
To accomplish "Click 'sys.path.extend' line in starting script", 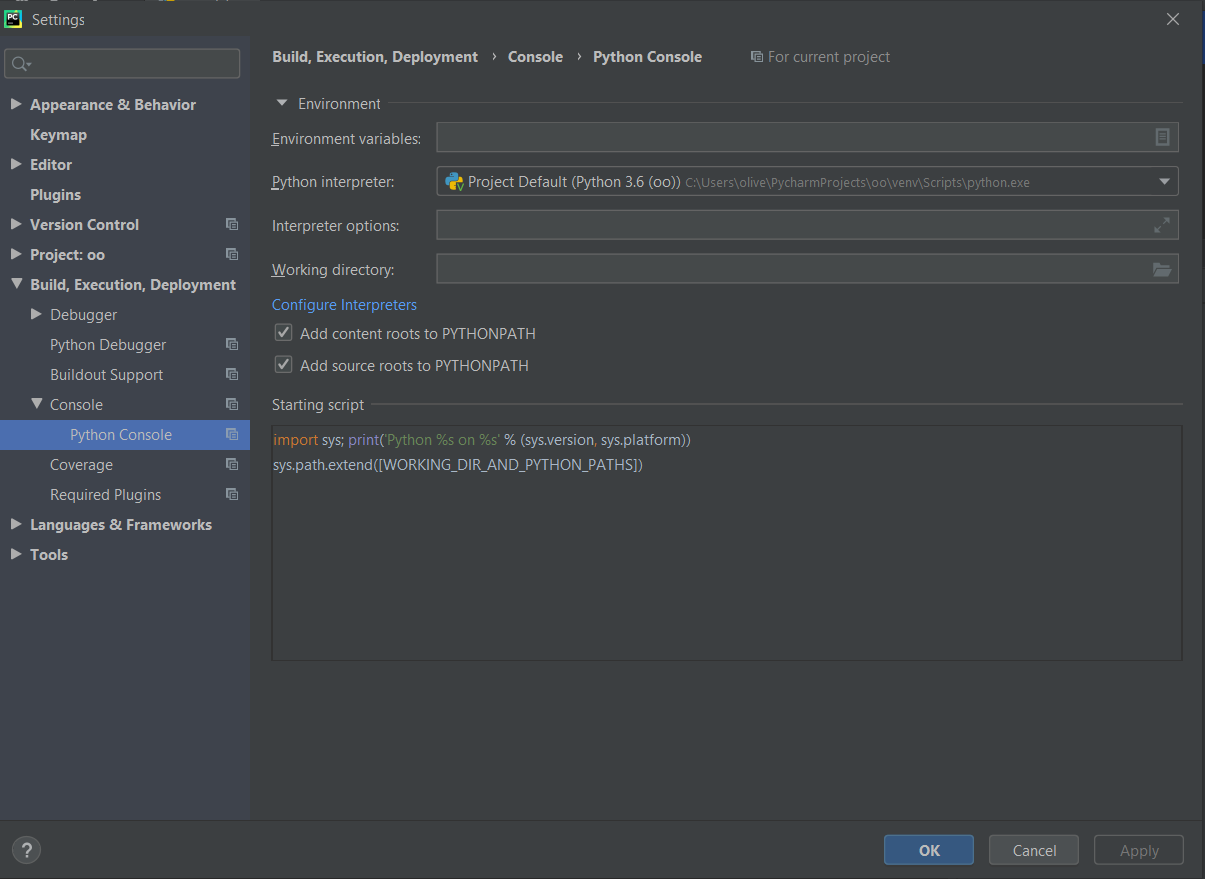I will (457, 464).
